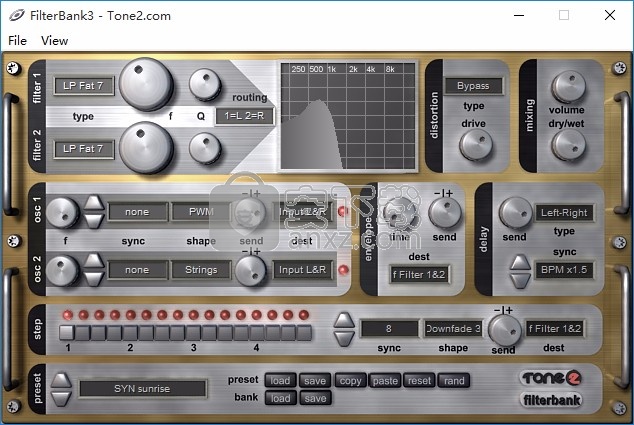This screenshot has height=425, width=634.
Task: Click the envelope send knob
Action: click(x=445, y=214)
